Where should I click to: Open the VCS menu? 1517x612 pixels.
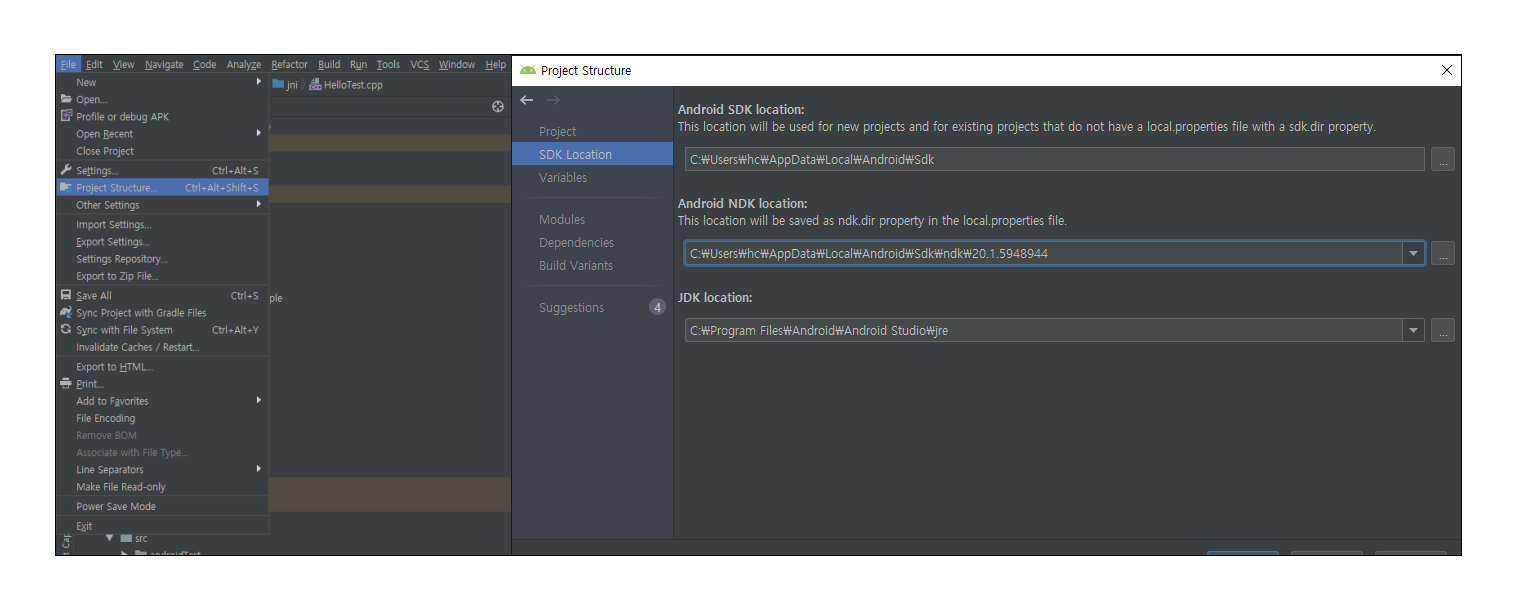coord(419,65)
